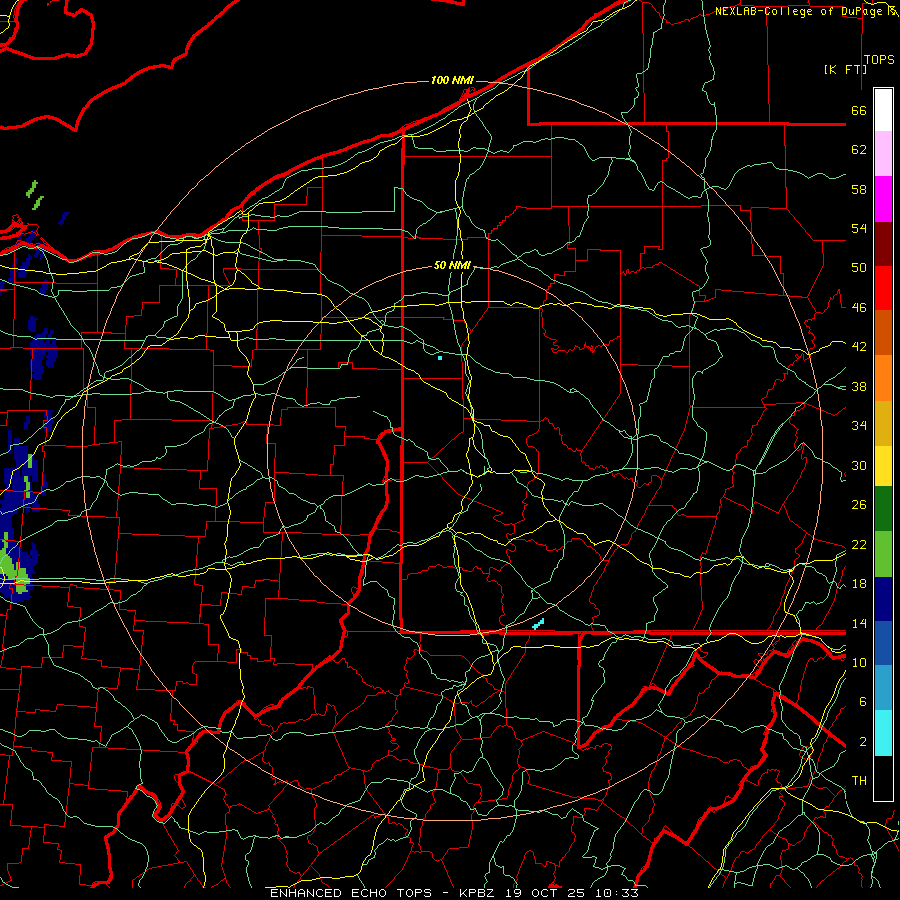The width and height of the screenshot is (900, 900).
Task: Click the orange 42 kft color band
Action: pos(883,378)
